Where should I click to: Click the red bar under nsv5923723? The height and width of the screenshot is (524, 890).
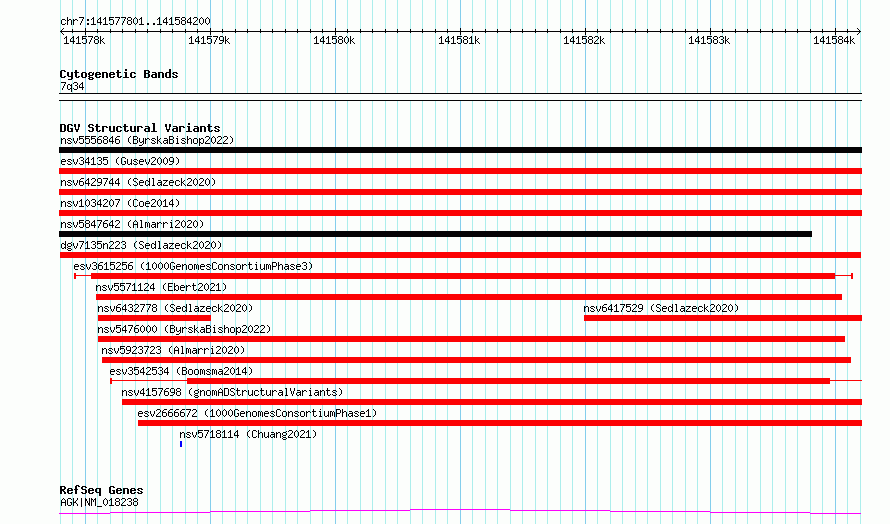pos(476,360)
